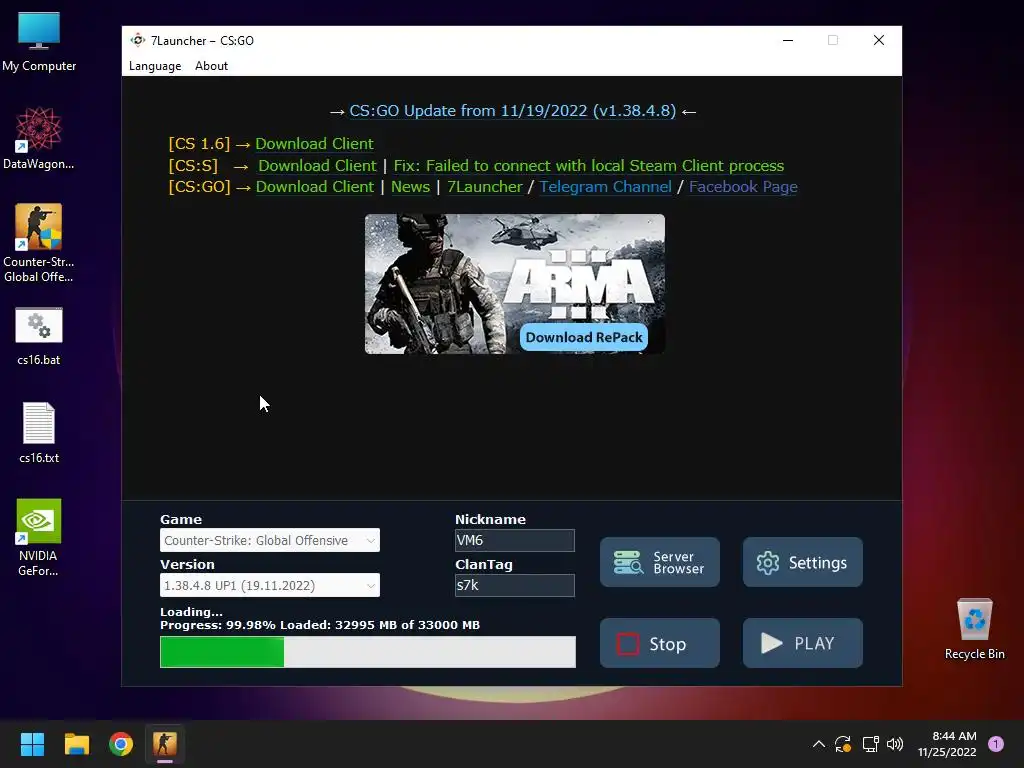
Task: Expand the Version dropdown
Action: 270,585
